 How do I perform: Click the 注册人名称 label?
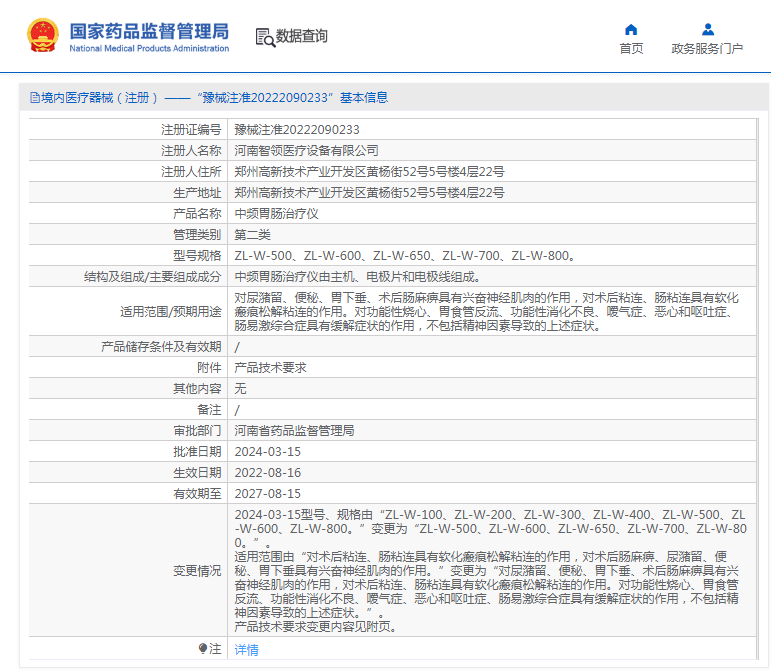coord(191,150)
